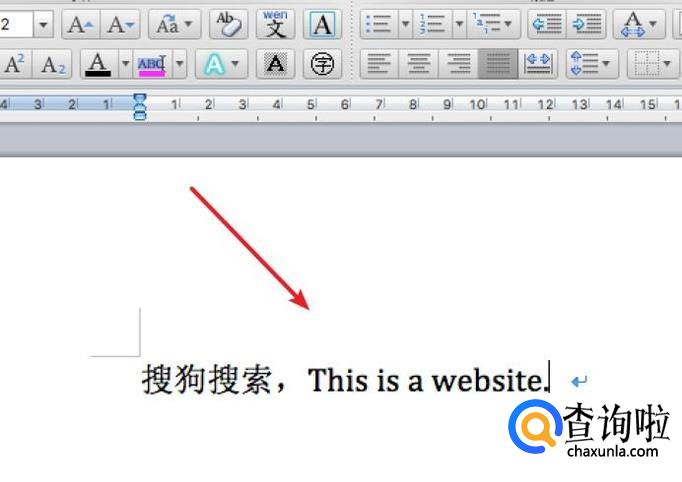
Task: Open the Asian Layout text width dropdown
Action: 639,24
